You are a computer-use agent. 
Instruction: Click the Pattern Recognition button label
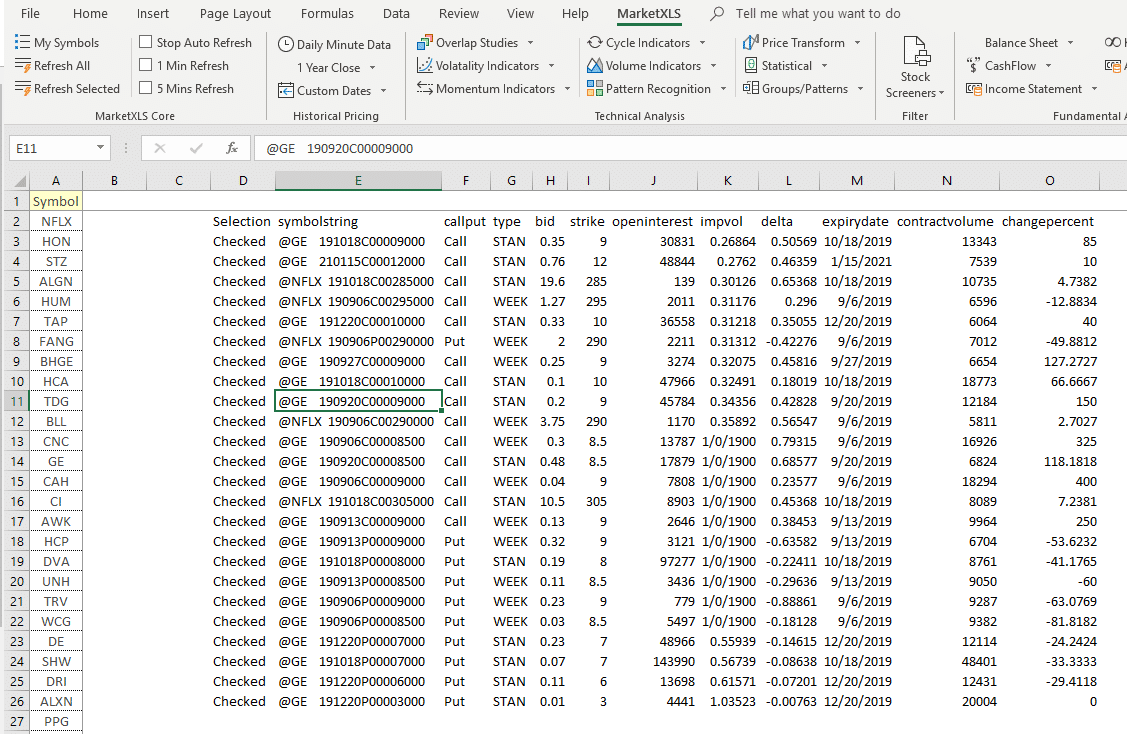point(658,88)
